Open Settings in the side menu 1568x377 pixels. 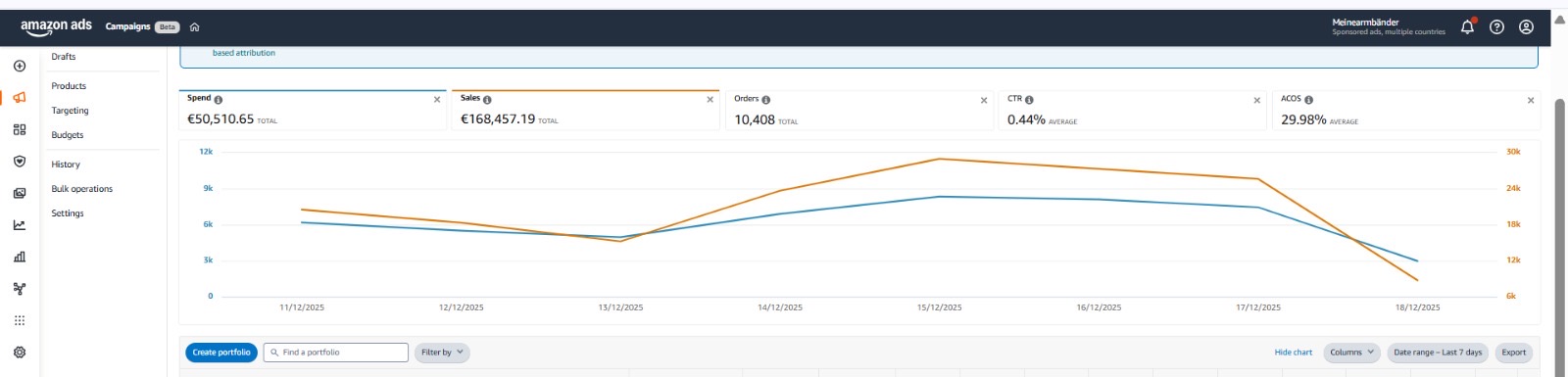(68, 213)
